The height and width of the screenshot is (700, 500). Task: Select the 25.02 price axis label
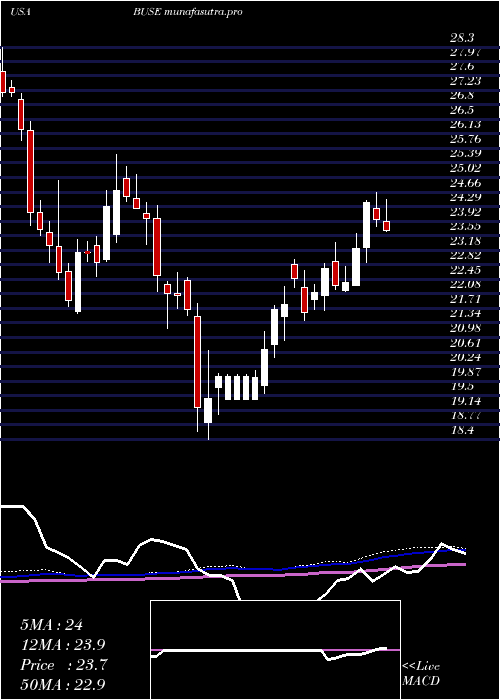466,168
